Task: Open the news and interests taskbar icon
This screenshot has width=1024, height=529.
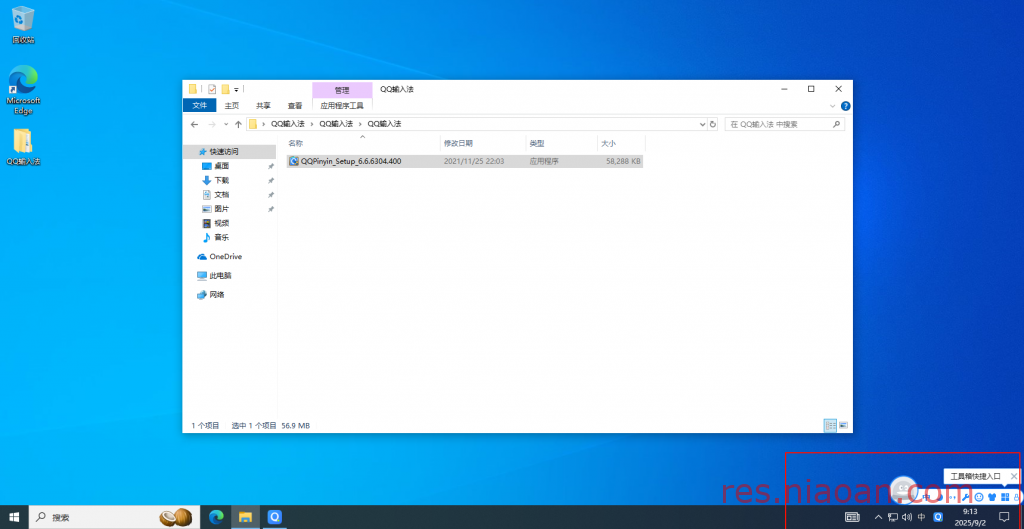Action: pyautogui.click(x=852, y=517)
